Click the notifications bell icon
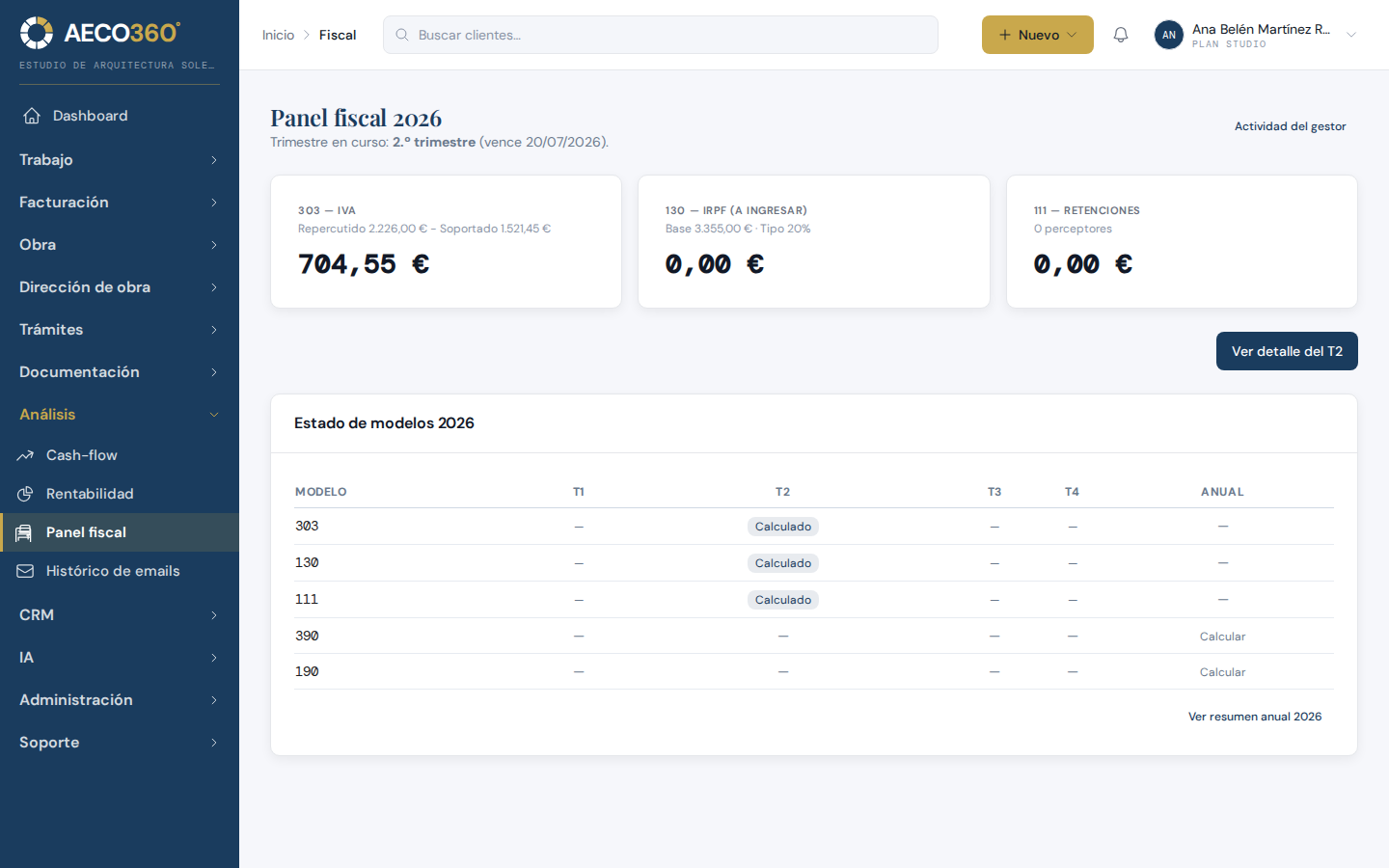The width and height of the screenshot is (1389, 868). (1121, 35)
